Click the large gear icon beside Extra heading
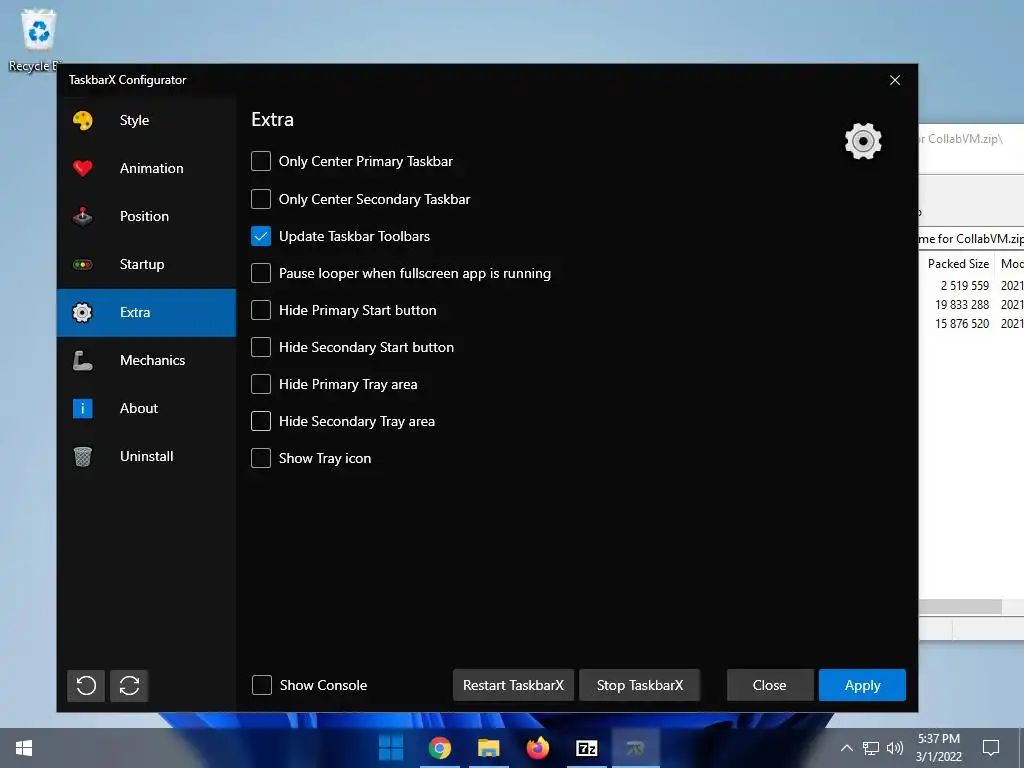The height and width of the screenshot is (768, 1024). click(x=863, y=141)
